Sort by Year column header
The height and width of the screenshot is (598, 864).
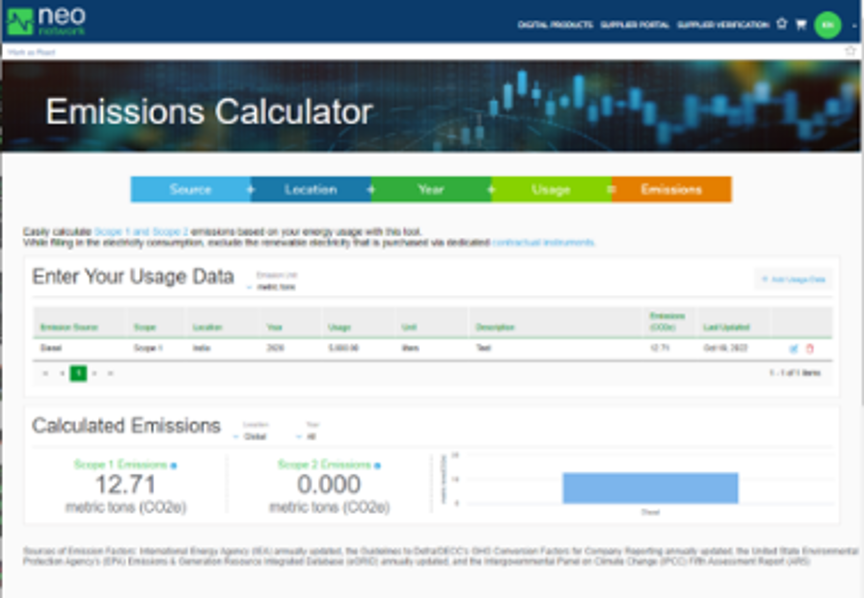pos(274,327)
